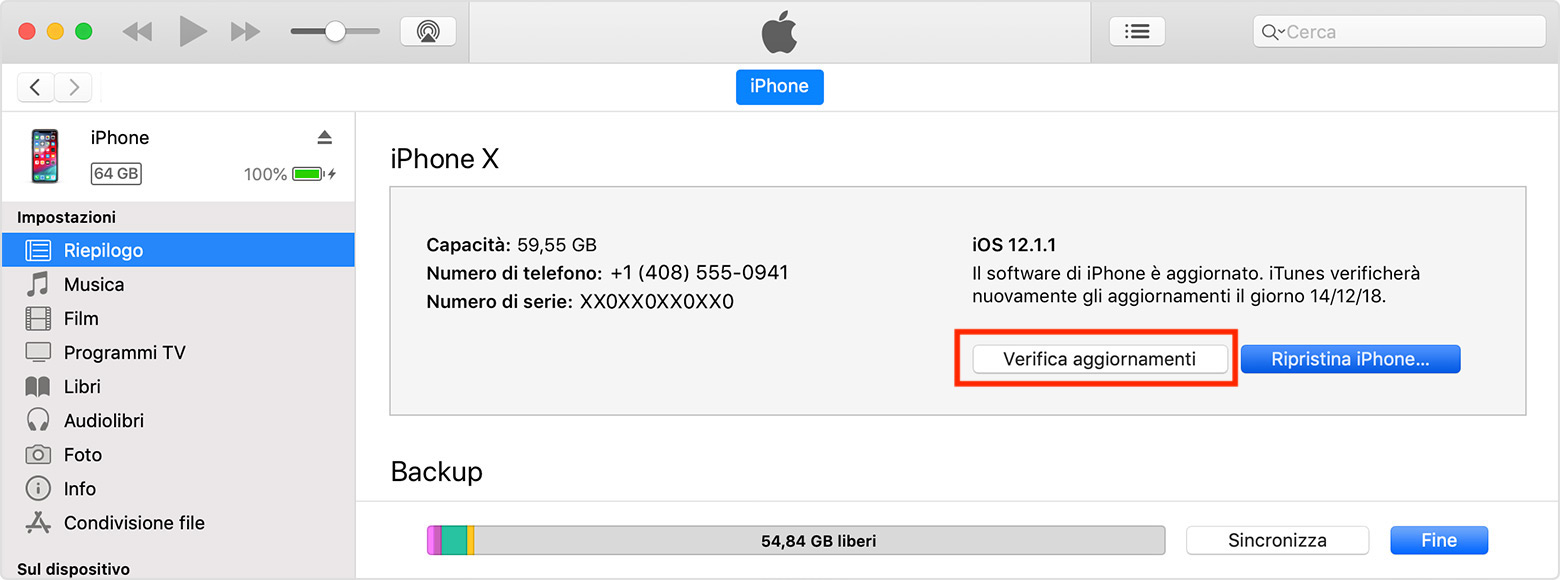This screenshot has height=580, width=1560.
Task: Select the iPhone tab button
Action: tap(779, 87)
